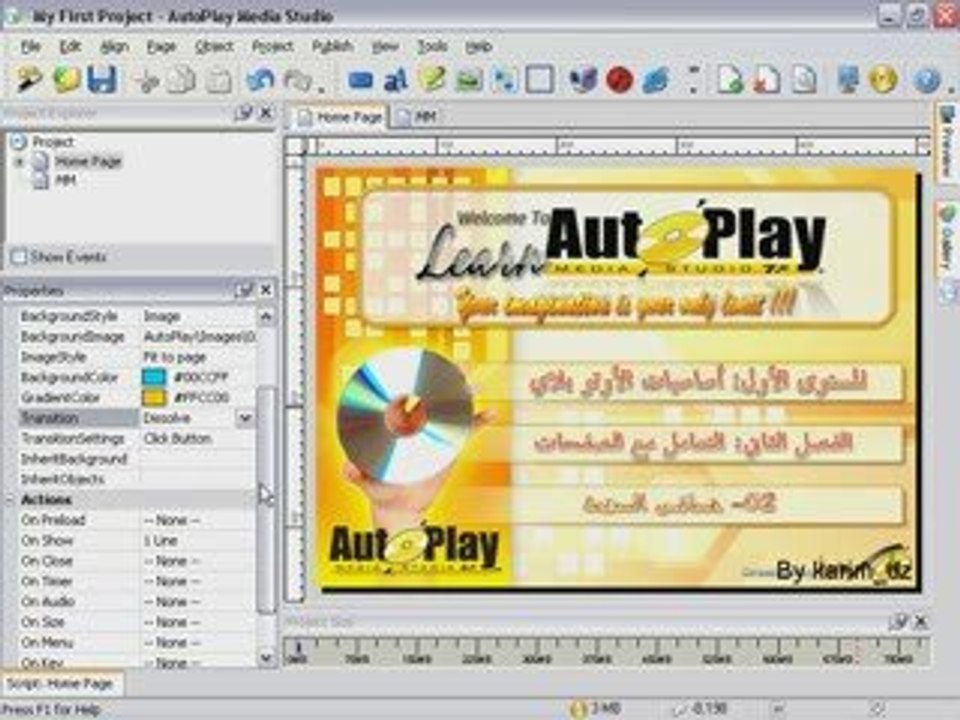Insert an Image object with picture icon
This screenshot has width=960, height=720.
click(469, 80)
